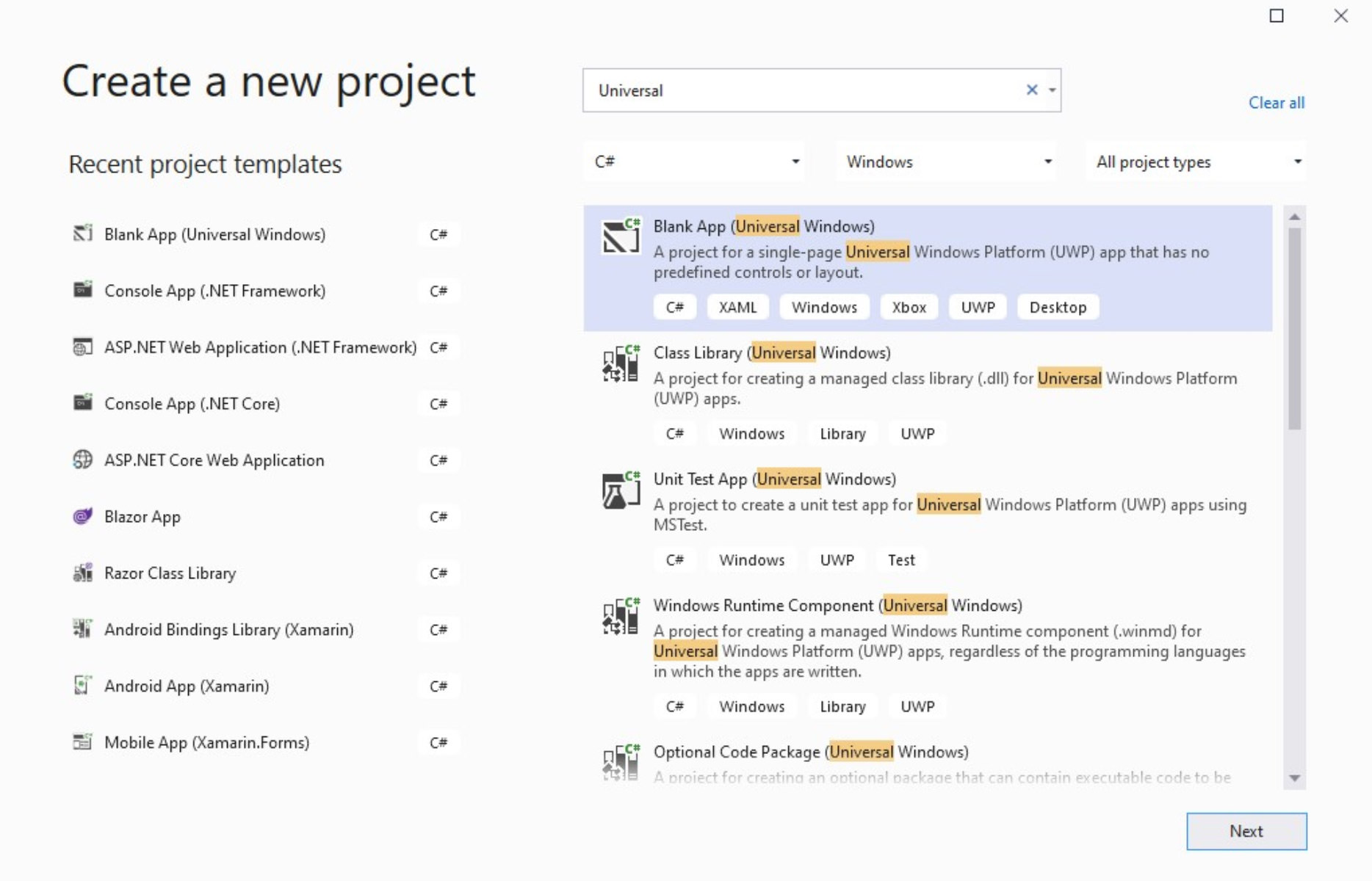Click the Blazor App purple icon
The width and height of the screenshot is (1372, 881).
coord(83,516)
